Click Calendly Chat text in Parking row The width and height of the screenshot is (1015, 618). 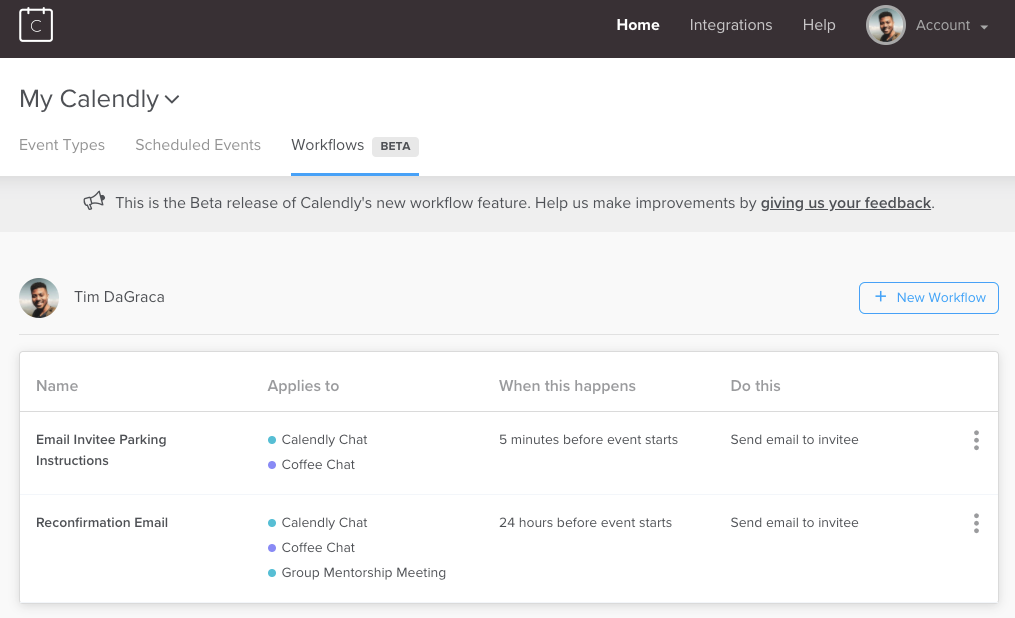point(324,439)
